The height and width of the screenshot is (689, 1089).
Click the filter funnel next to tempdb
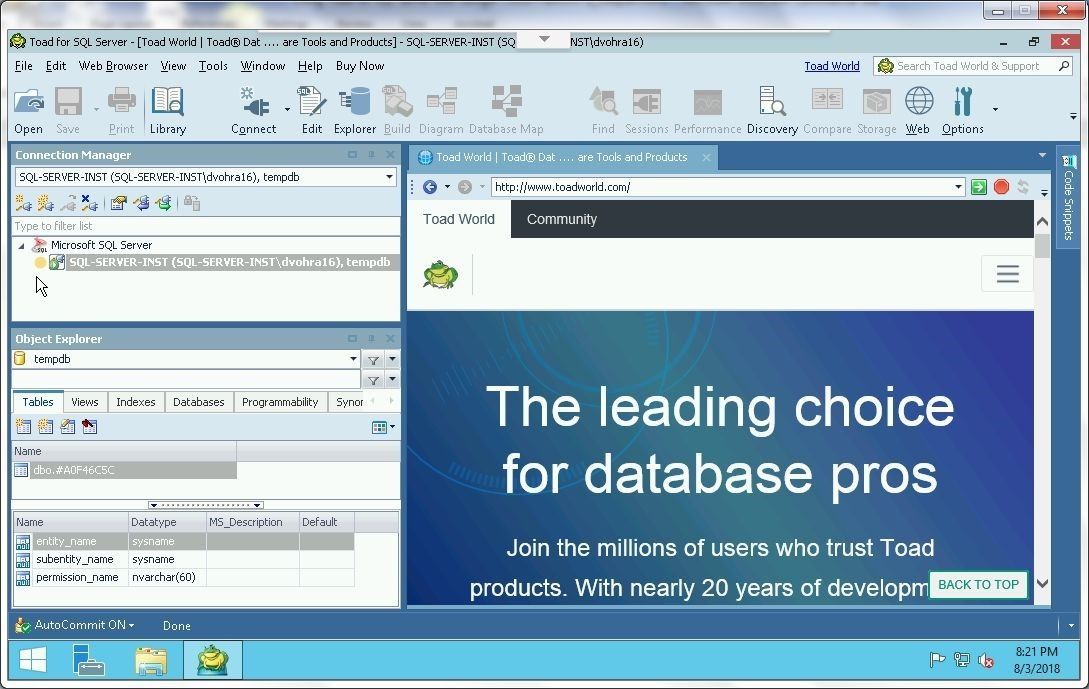(x=374, y=360)
